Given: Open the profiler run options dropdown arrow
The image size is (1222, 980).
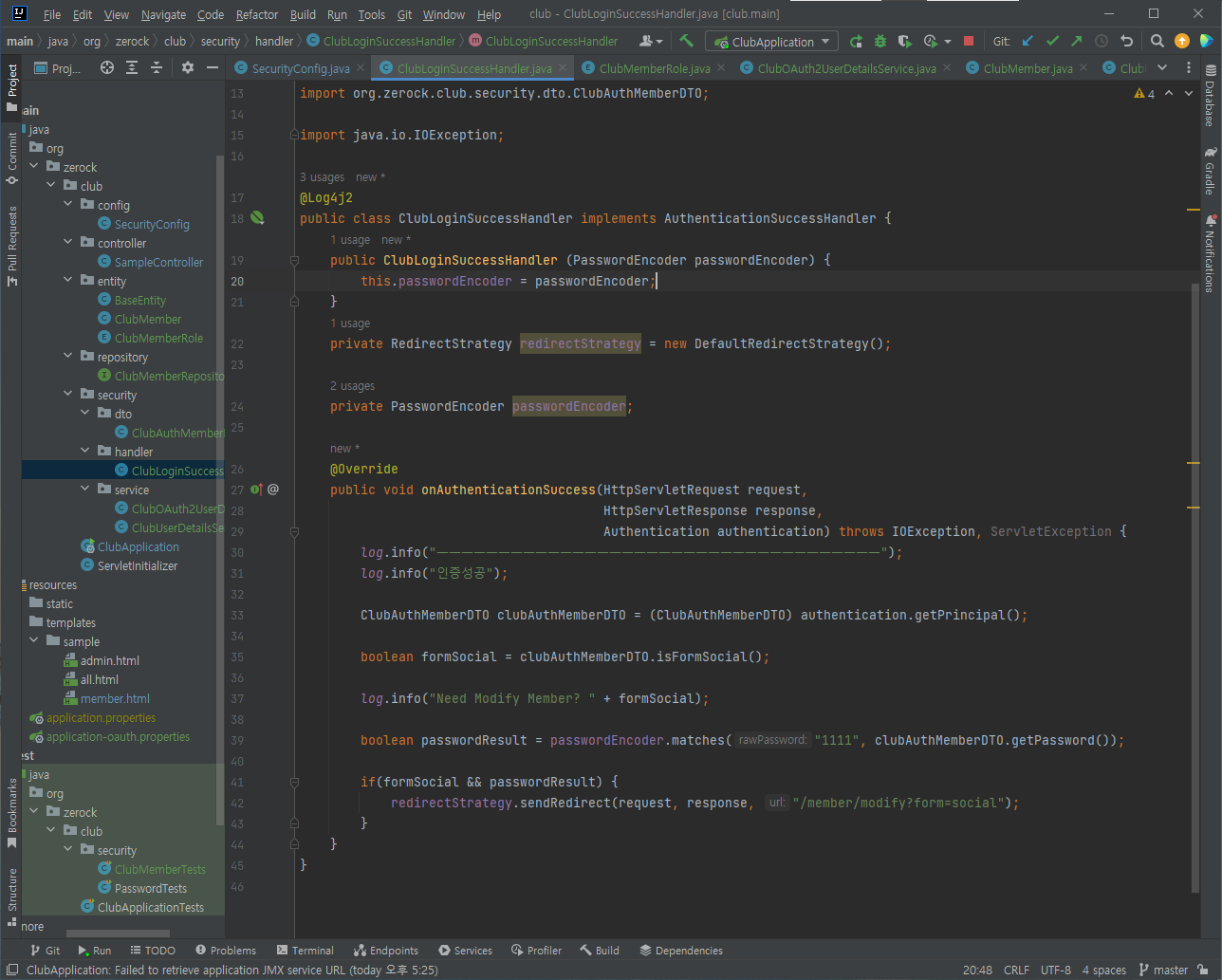Looking at the screenshot, I should click(948, 42).
